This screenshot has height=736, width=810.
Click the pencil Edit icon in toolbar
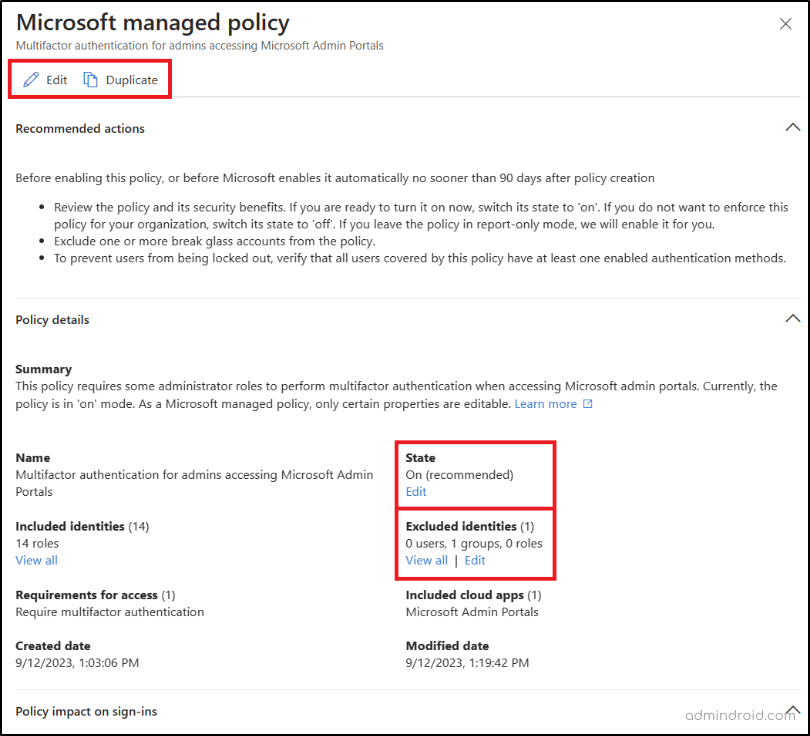(31, 80)
